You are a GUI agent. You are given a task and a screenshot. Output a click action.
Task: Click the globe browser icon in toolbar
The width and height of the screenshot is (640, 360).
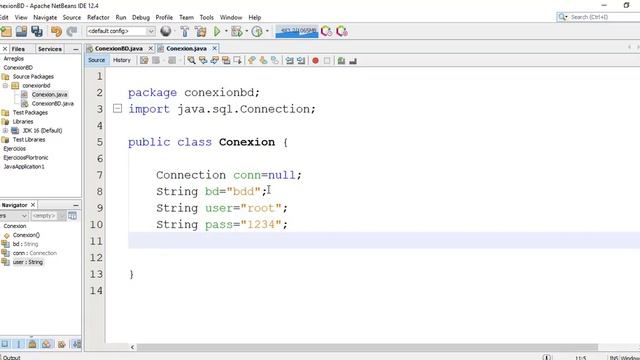click(166, 31)
